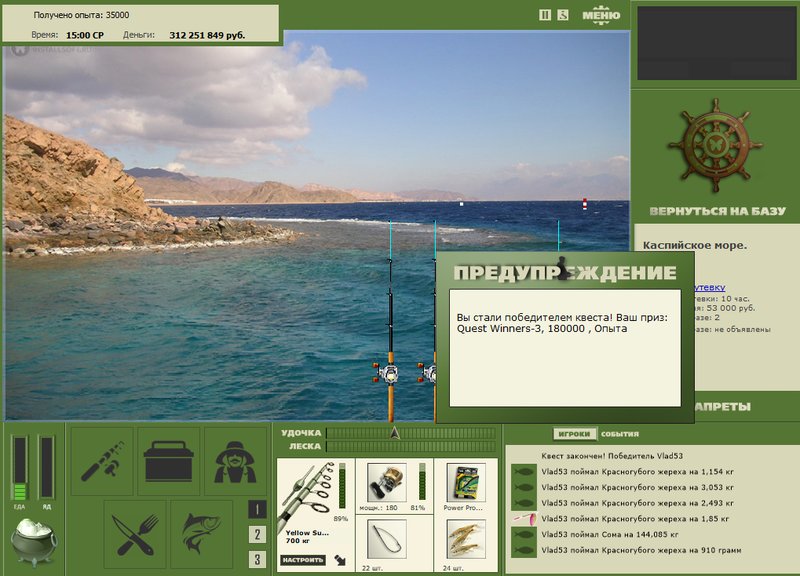Switch to the ИГРОКИ tab
The width and height of the screenshot is (800, 576).
coord(574,434)
